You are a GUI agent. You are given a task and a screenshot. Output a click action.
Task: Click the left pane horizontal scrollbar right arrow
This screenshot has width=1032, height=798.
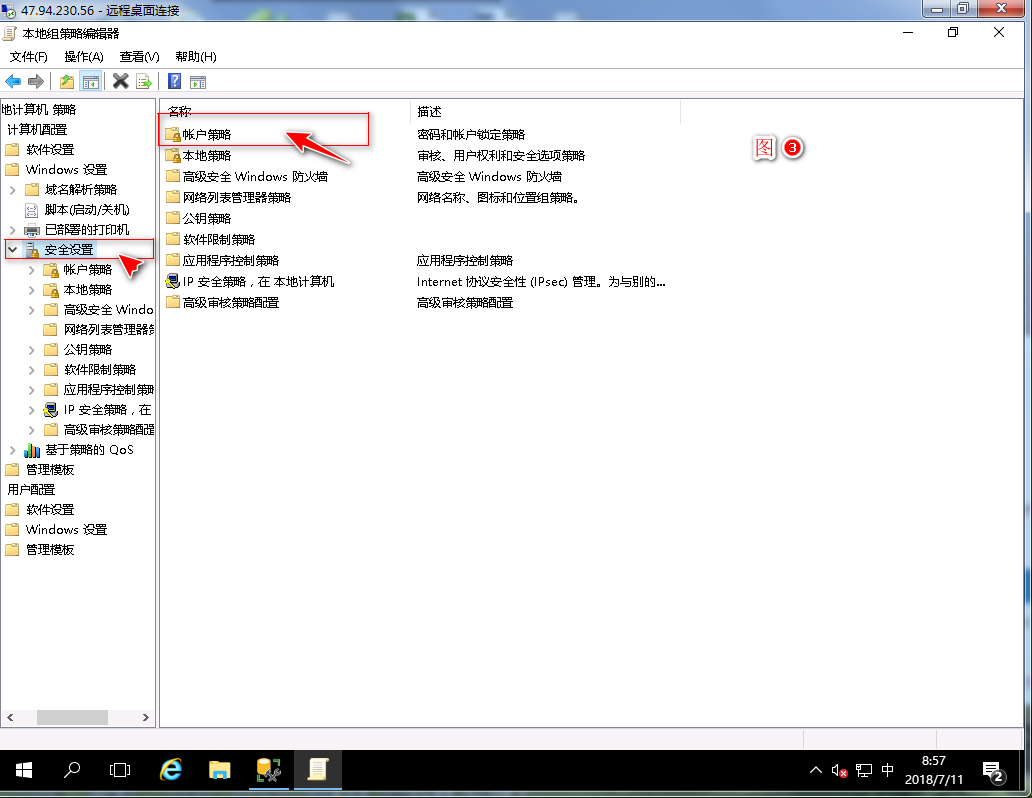(x=147, y=718)
